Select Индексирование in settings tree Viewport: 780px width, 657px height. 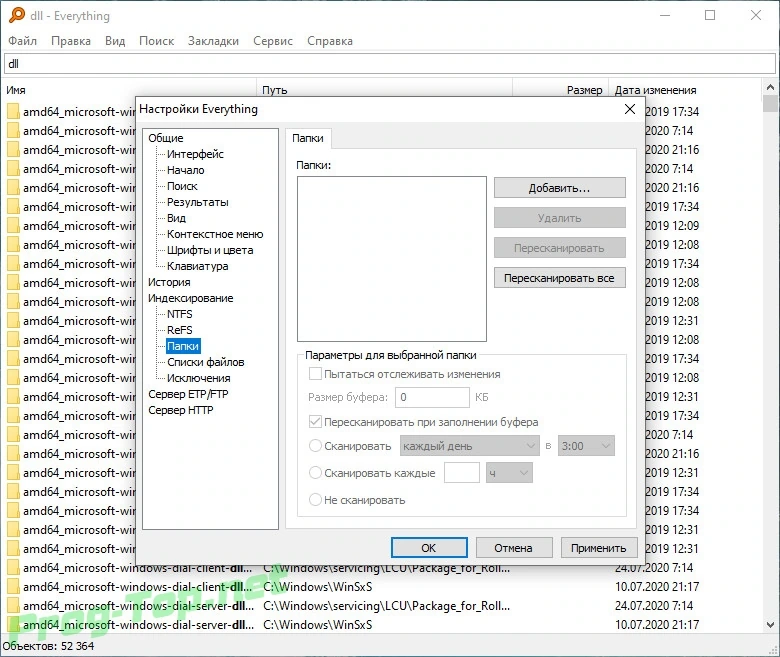coord(191,298)
